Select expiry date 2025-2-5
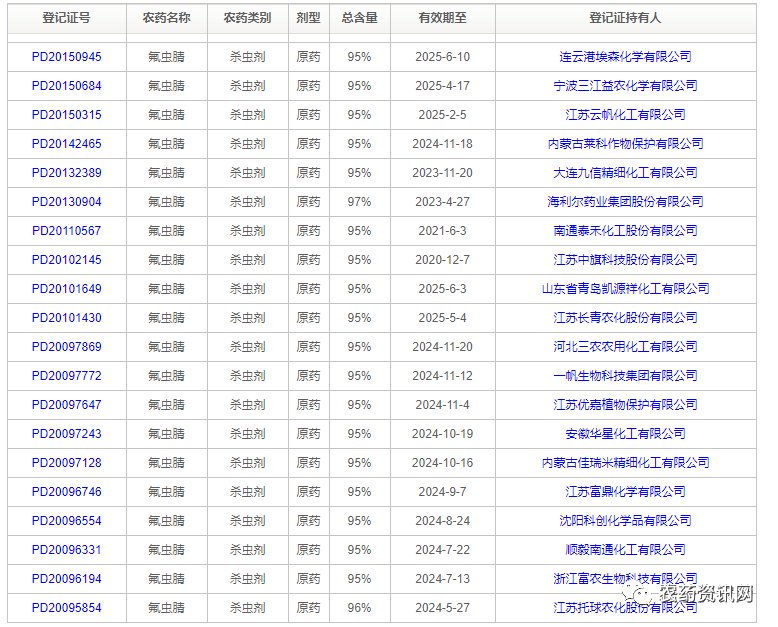Image resolution: width=778 pixels, height=627 pixels. (x=443, y=115)
